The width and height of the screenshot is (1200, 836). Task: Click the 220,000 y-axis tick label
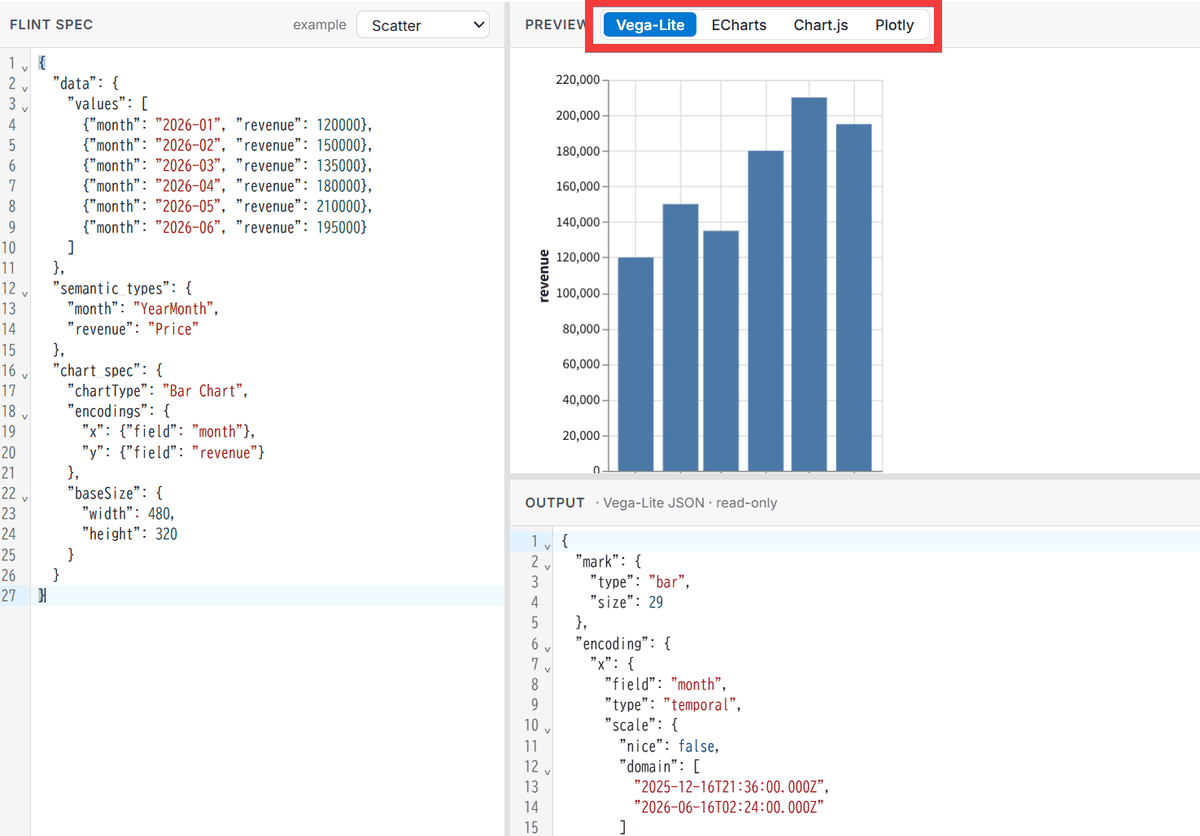click(x=576, y=80)
